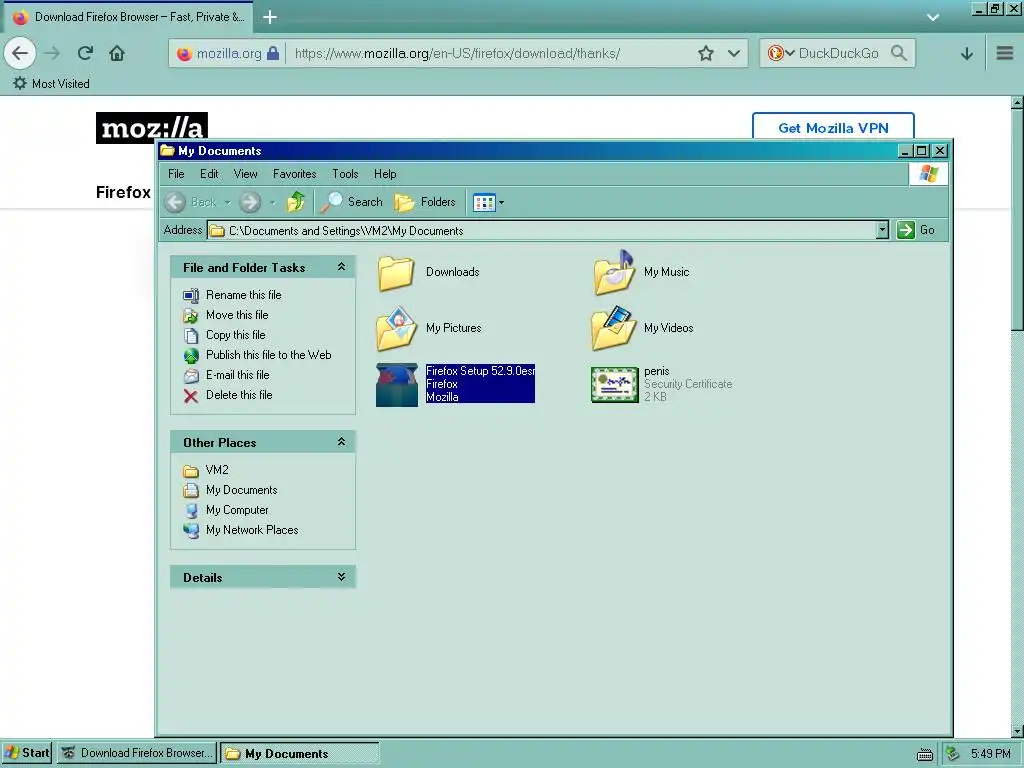
Task: Select the My Videos folder
Action: 642,328
